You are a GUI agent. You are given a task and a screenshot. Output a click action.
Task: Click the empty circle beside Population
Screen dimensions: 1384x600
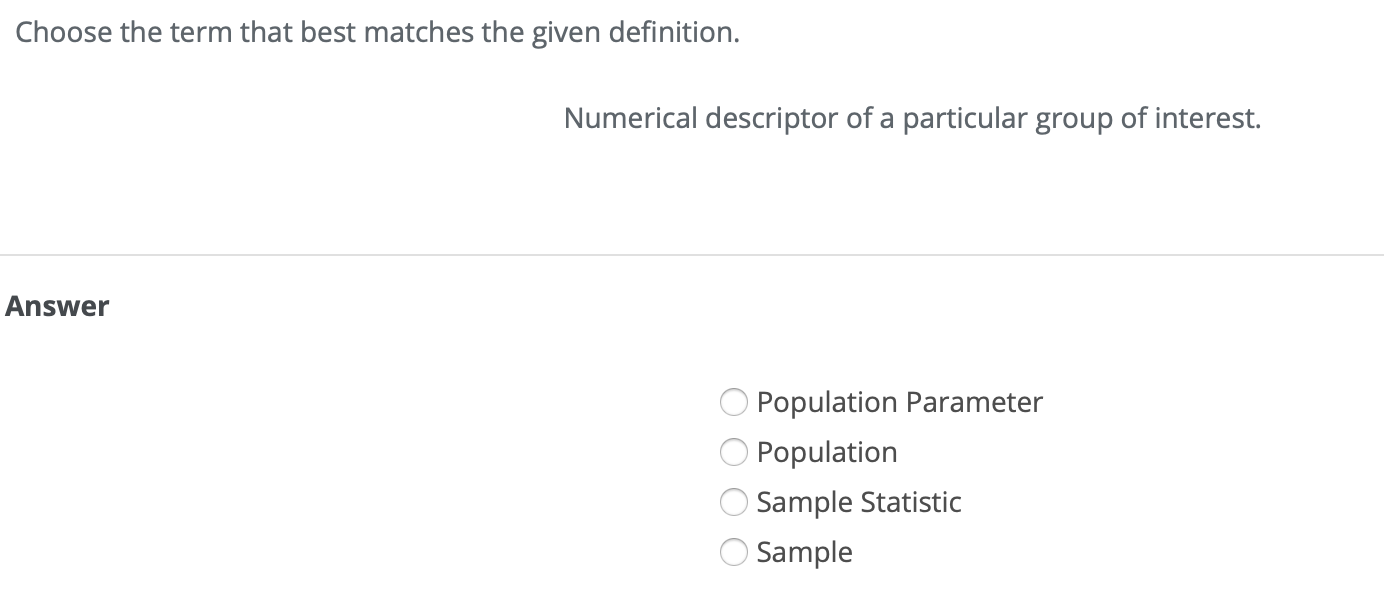pyautogui.click(x=734, y=452)
